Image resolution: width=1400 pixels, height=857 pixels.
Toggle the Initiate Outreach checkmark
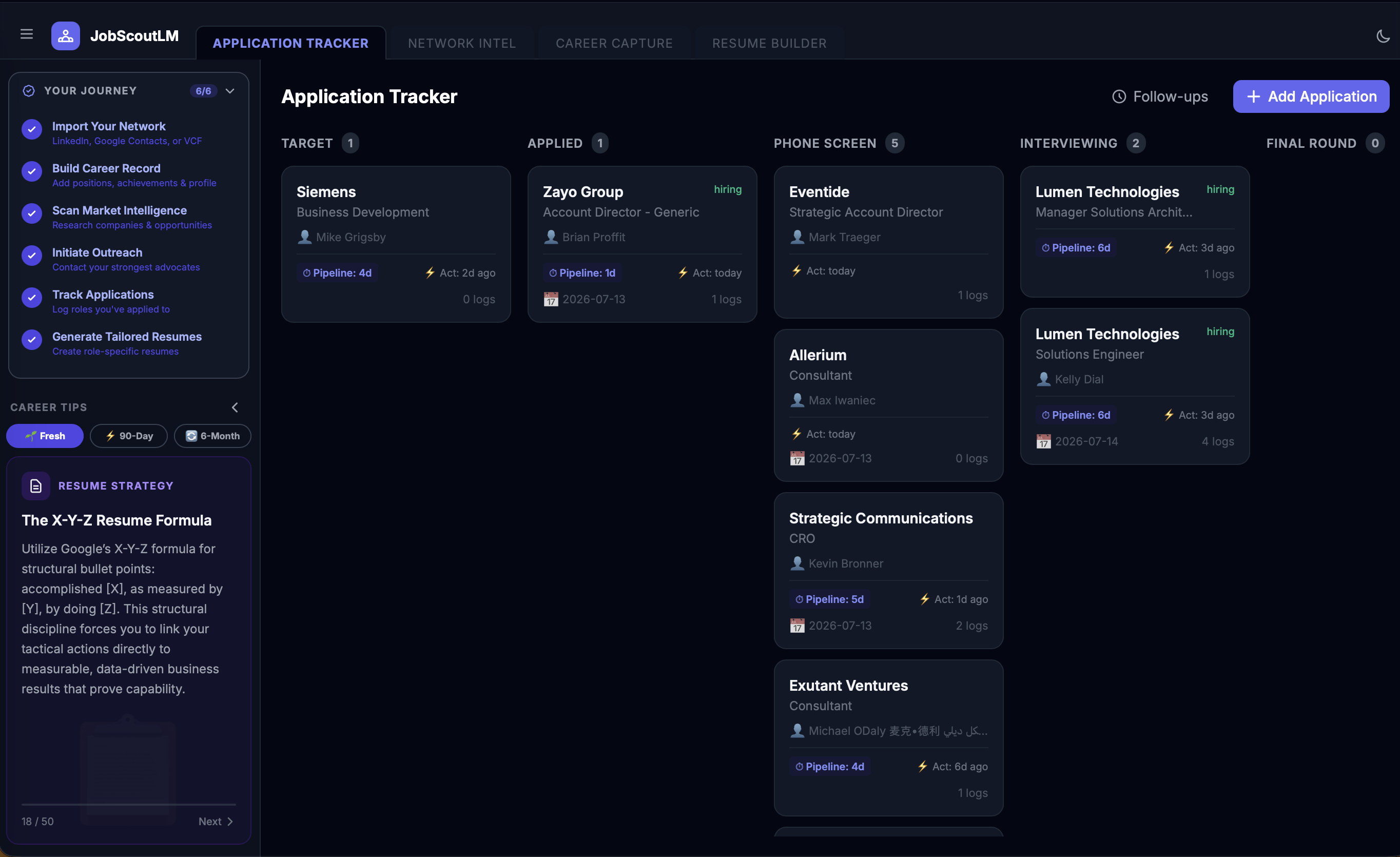32,256
